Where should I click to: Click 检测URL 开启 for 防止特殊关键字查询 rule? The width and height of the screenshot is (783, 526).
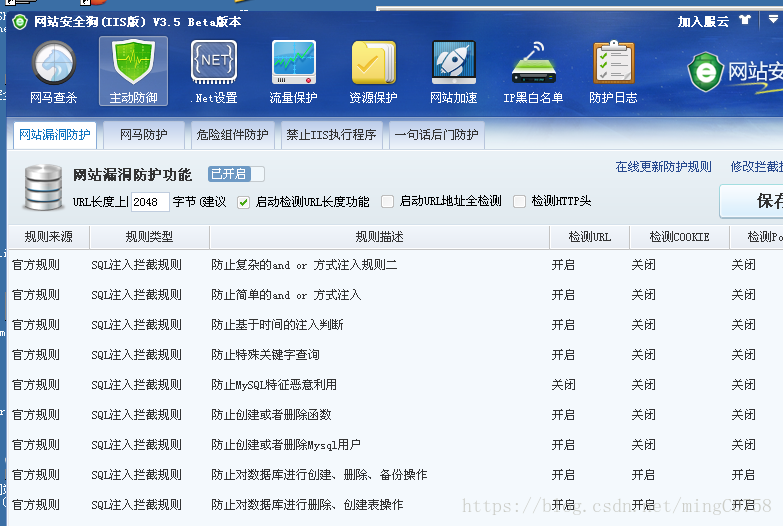coord(563,355)
